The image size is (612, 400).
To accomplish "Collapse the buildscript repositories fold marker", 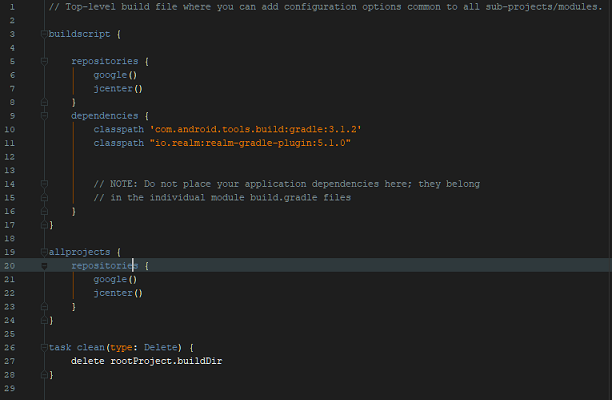I will [x=44, y=61].
